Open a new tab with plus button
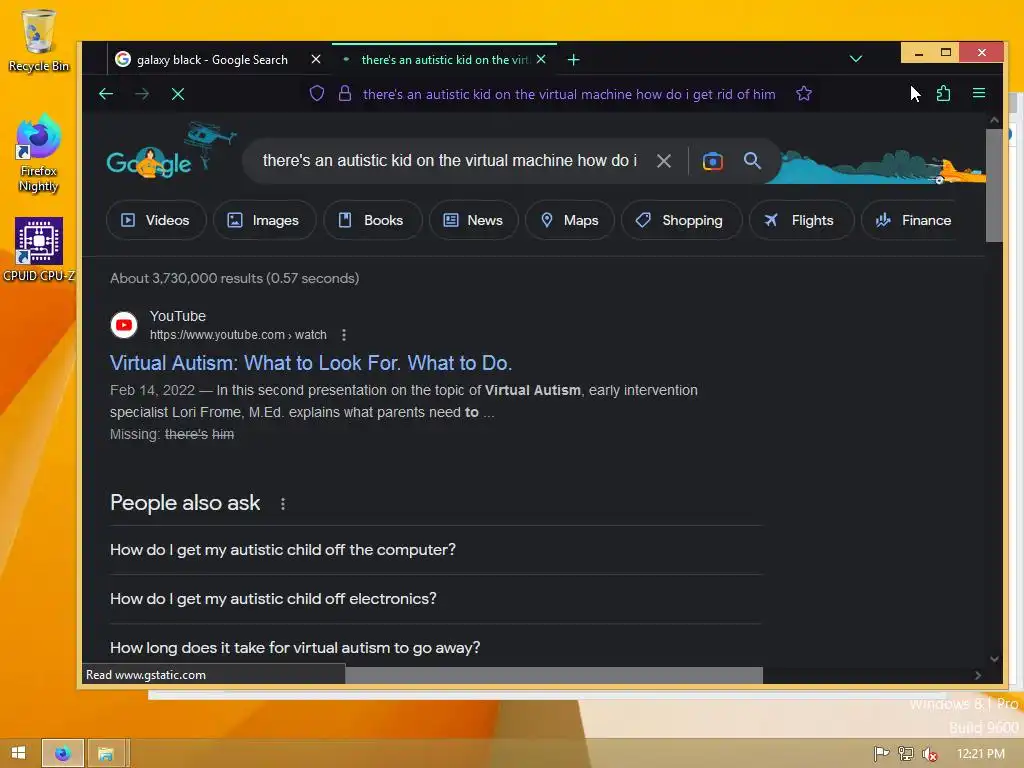Image resolution: width=1024 pixels, height=768 pixels. (x=573, y=60)
